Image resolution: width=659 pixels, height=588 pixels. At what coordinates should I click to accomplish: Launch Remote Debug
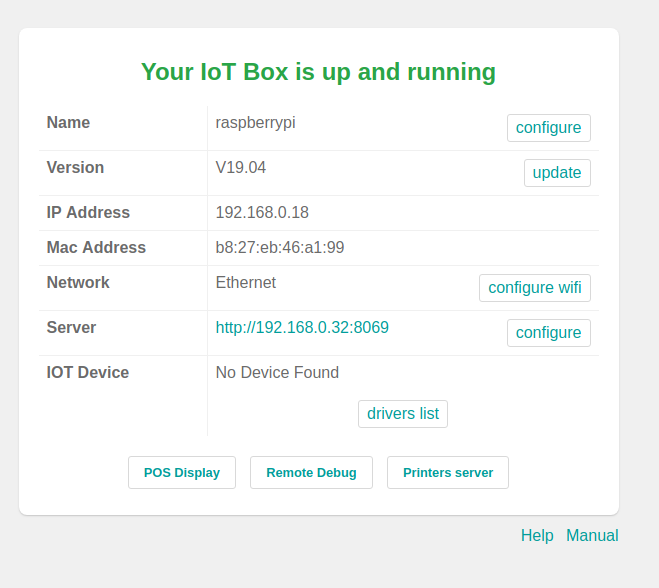[x=311, y=472]
